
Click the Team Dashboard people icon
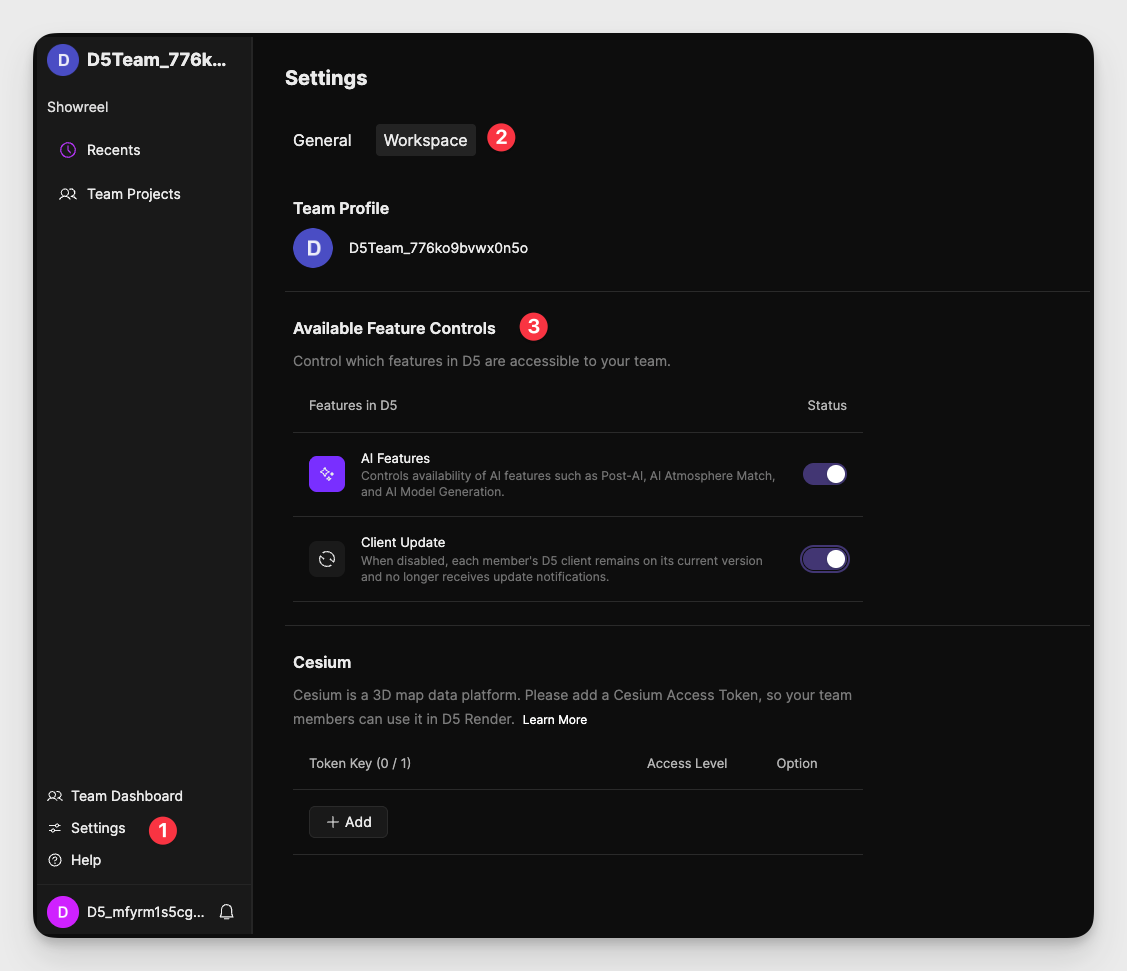click(55, 796)
